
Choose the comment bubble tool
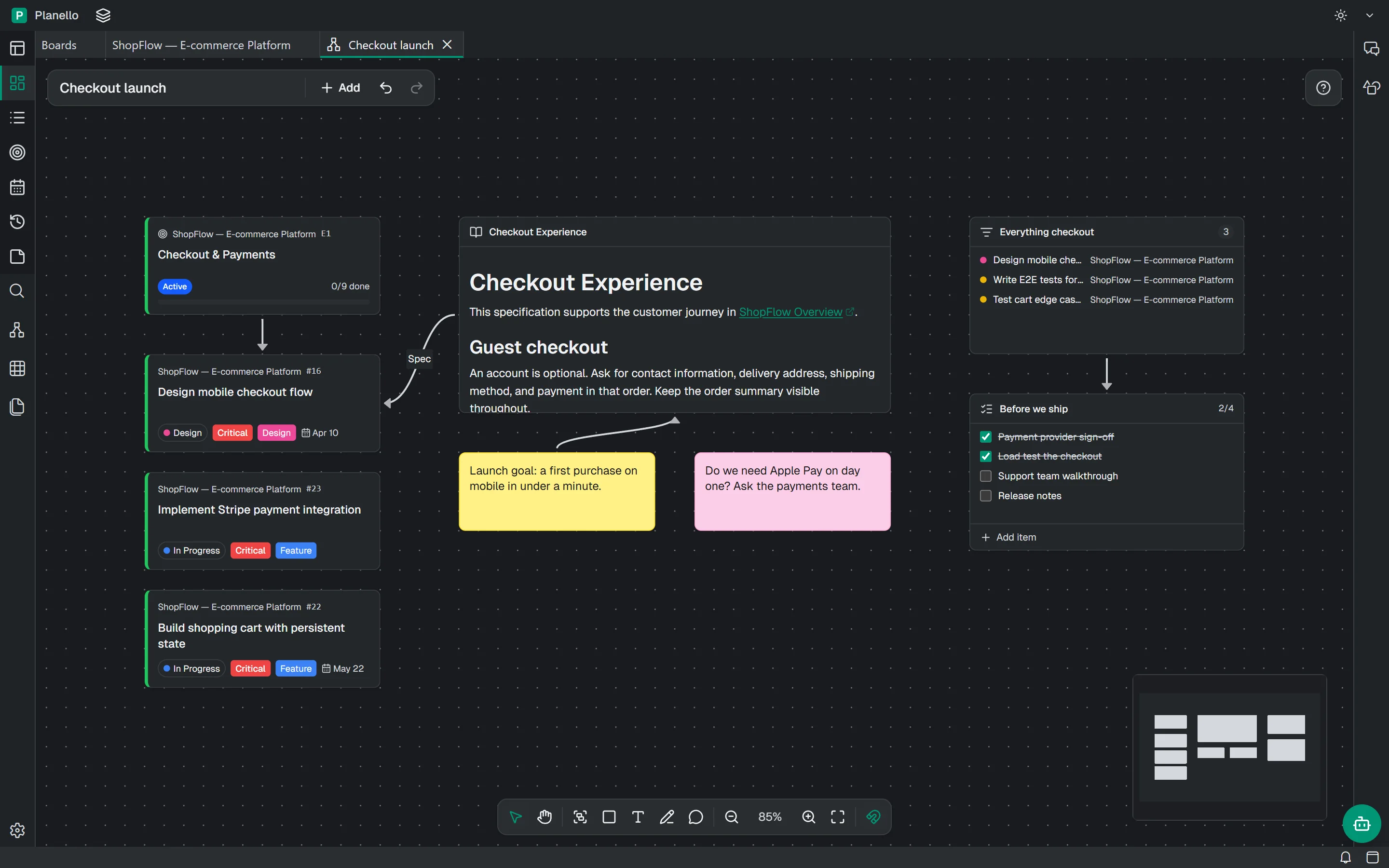click(x=695, y=816)
